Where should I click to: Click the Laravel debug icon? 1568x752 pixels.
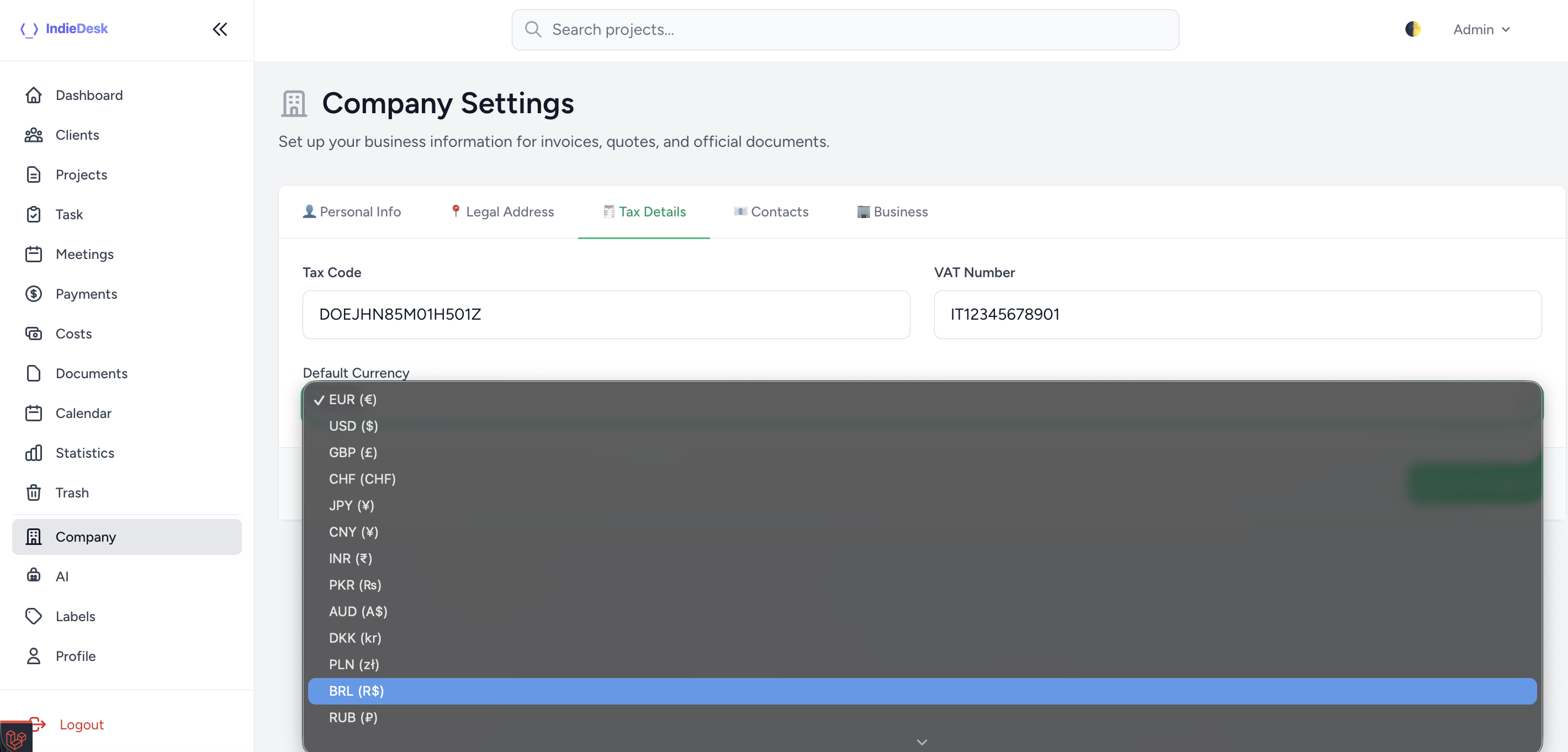pos(16,738)
